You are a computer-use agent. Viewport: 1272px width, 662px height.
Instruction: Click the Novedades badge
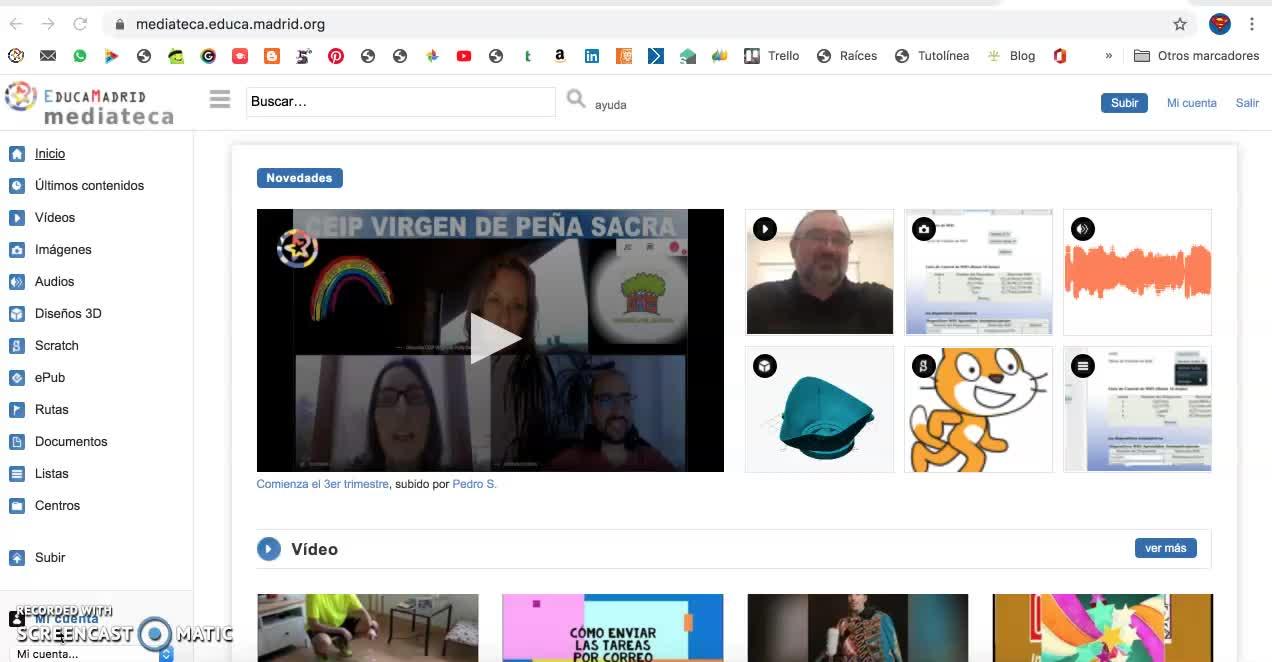(299, 178)
